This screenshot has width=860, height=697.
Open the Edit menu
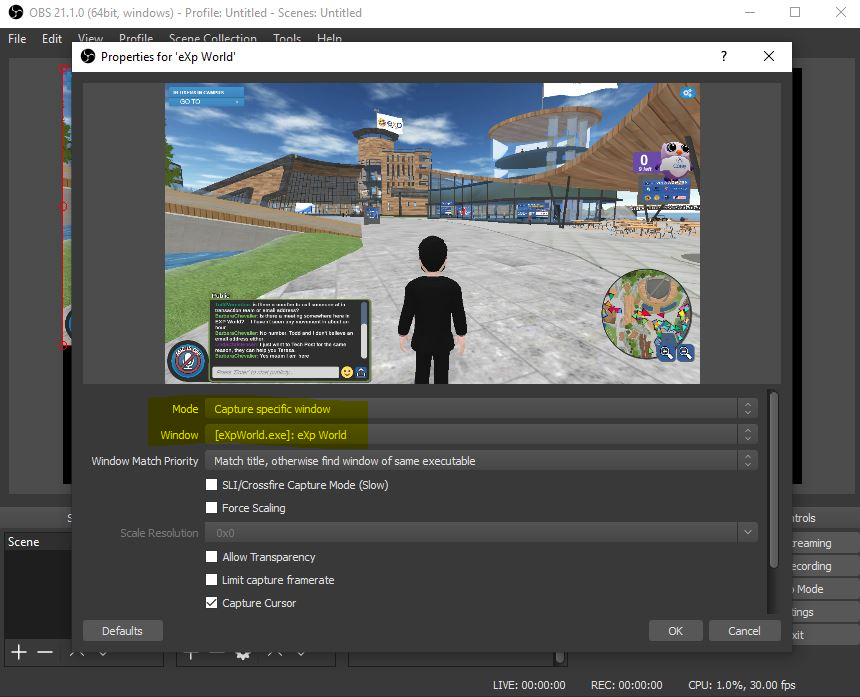pos(52,38)
